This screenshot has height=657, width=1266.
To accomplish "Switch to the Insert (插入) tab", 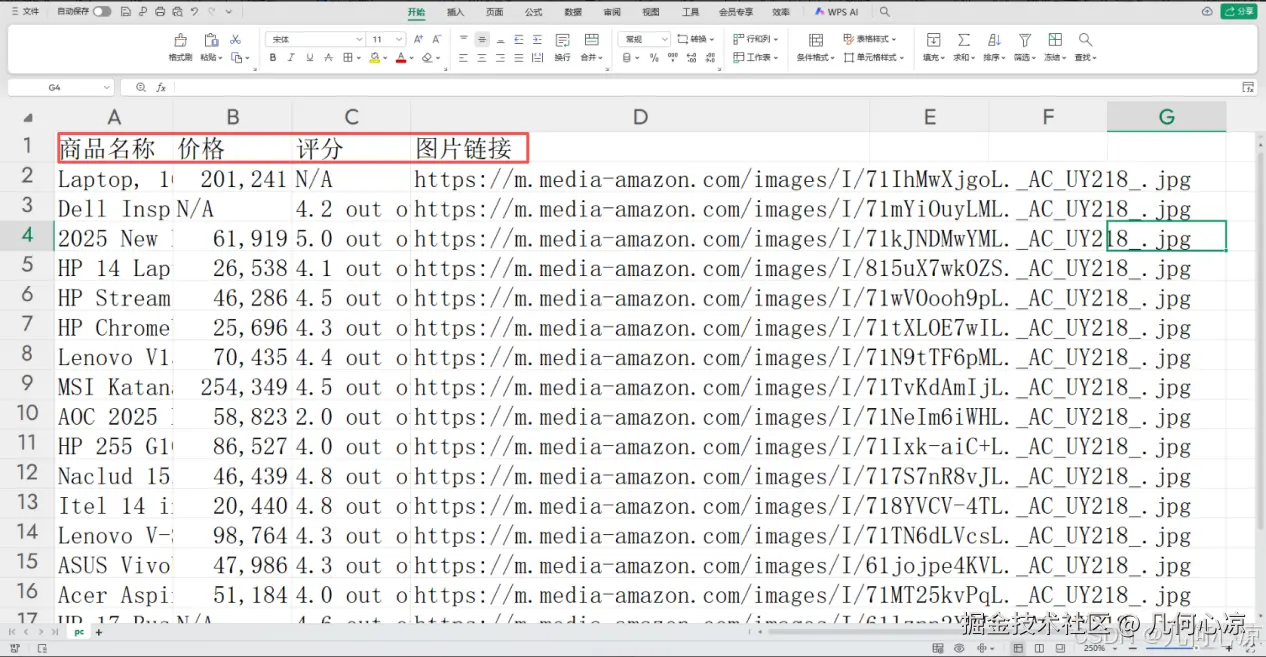I will click(x=455, y=12).
